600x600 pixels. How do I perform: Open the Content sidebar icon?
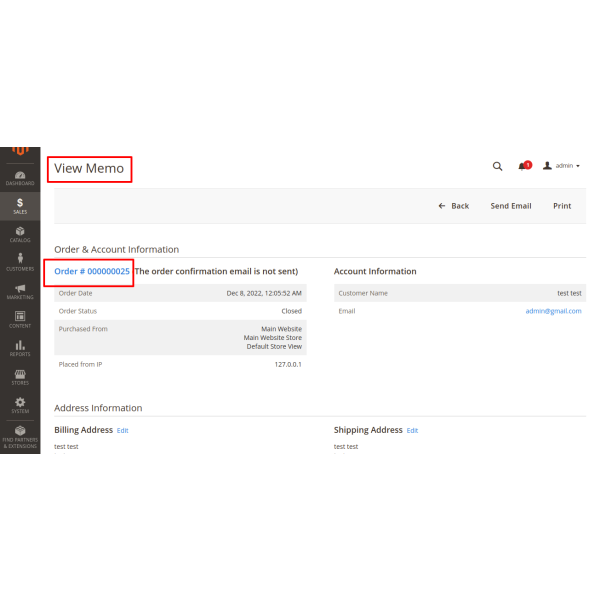20,319
